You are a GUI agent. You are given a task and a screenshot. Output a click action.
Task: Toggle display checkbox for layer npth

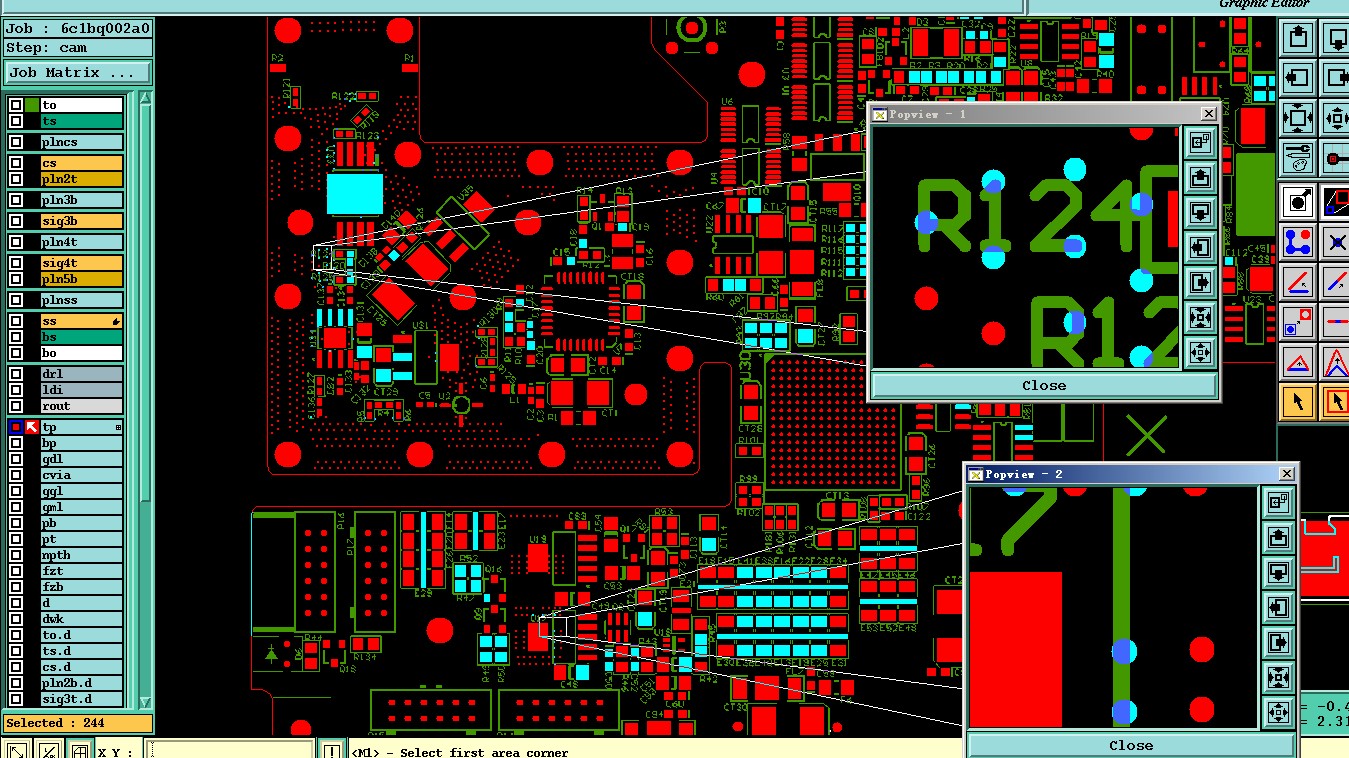[16, 555]
